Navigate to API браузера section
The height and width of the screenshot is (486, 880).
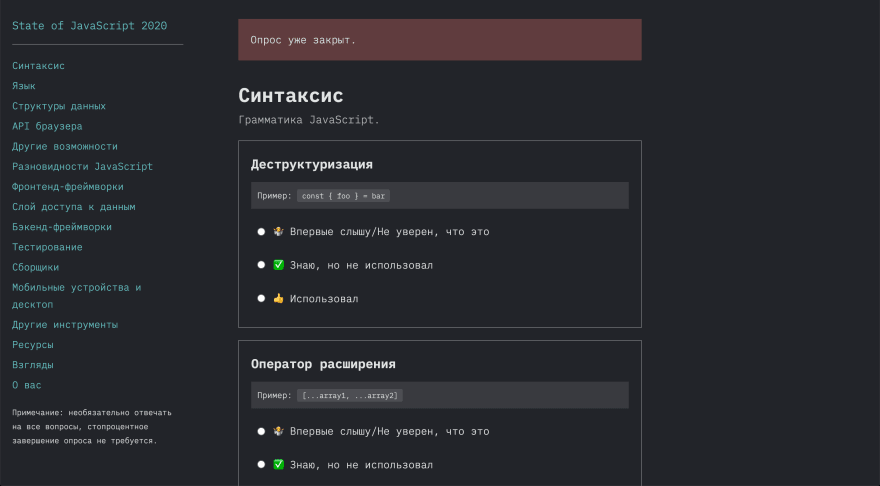click(x=47, y=126)
